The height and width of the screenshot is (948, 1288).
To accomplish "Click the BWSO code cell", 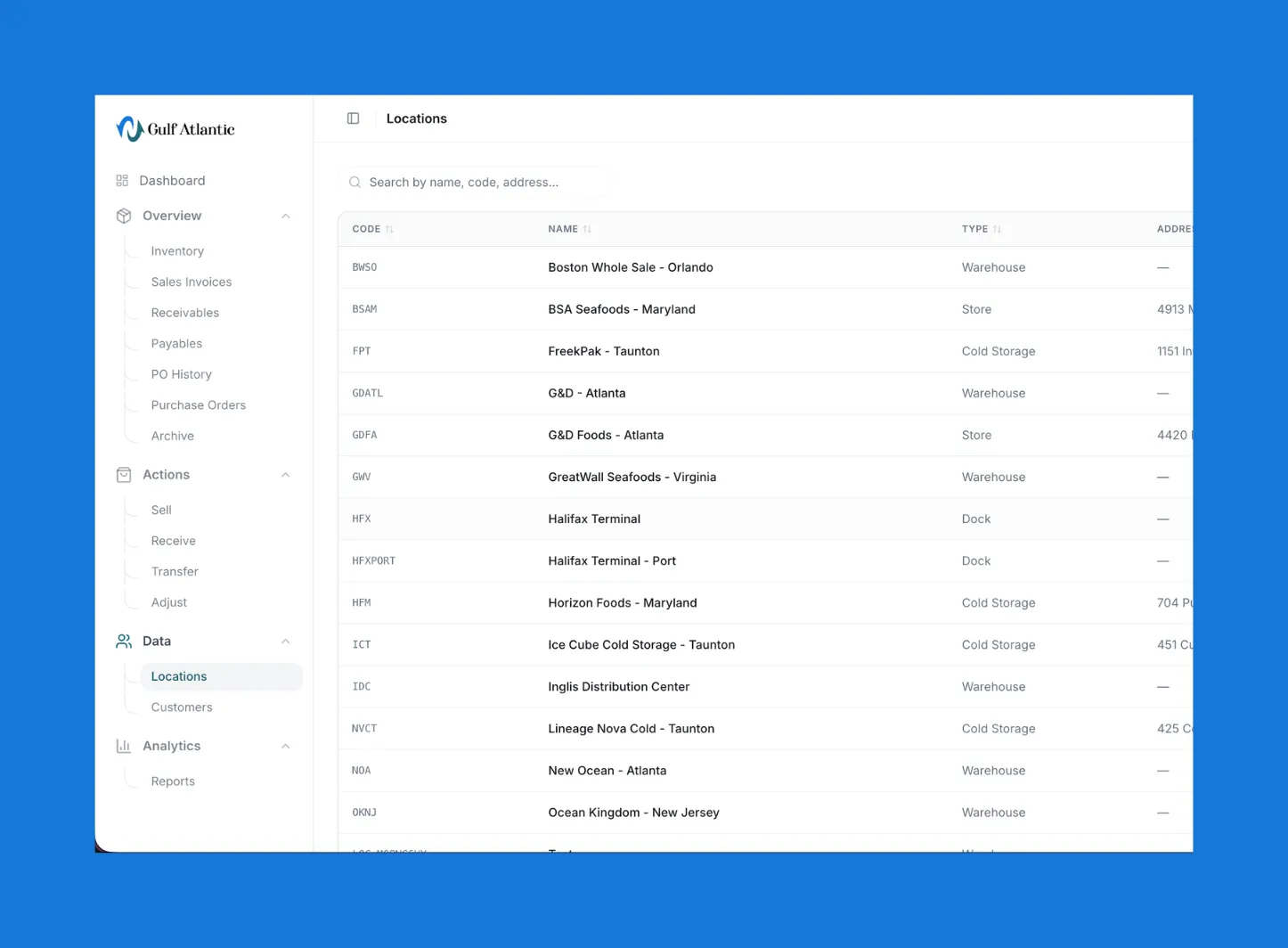I will click(x=364, y=267).
